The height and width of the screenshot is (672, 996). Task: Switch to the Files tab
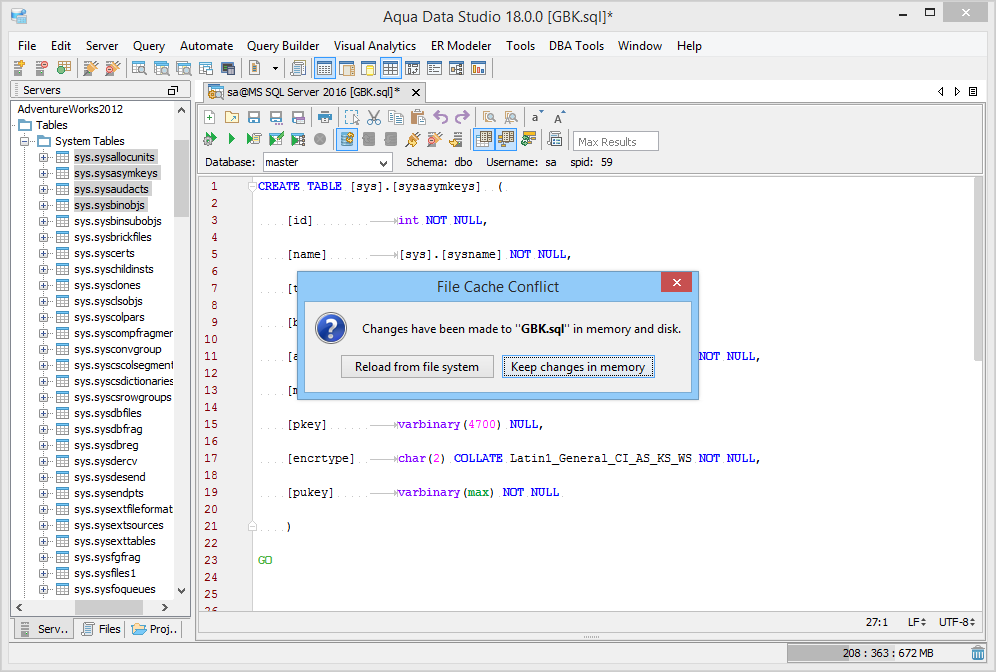point(101,629)
